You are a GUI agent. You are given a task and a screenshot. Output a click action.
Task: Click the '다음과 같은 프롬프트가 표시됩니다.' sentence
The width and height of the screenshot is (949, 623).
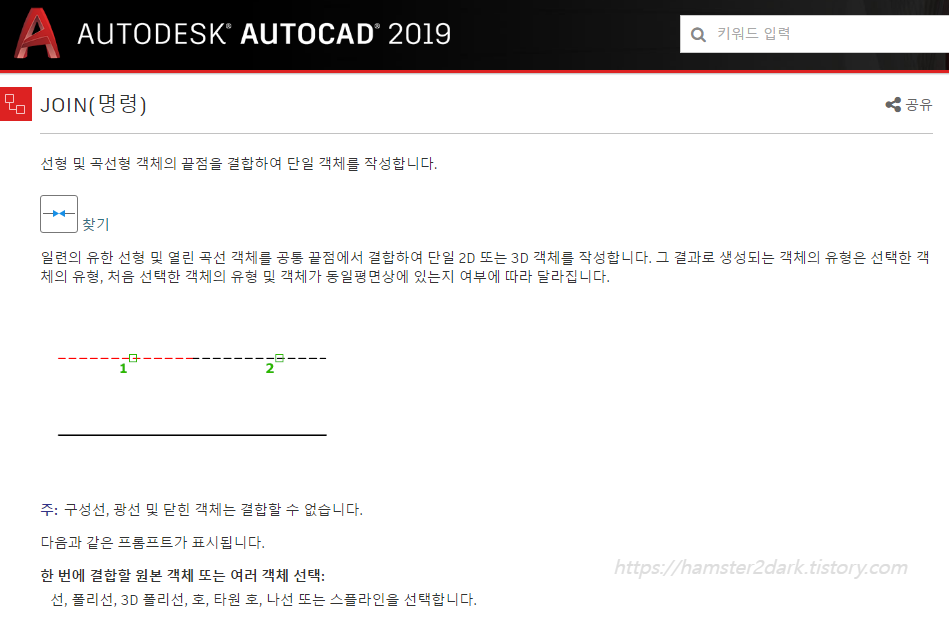[153, 542]
